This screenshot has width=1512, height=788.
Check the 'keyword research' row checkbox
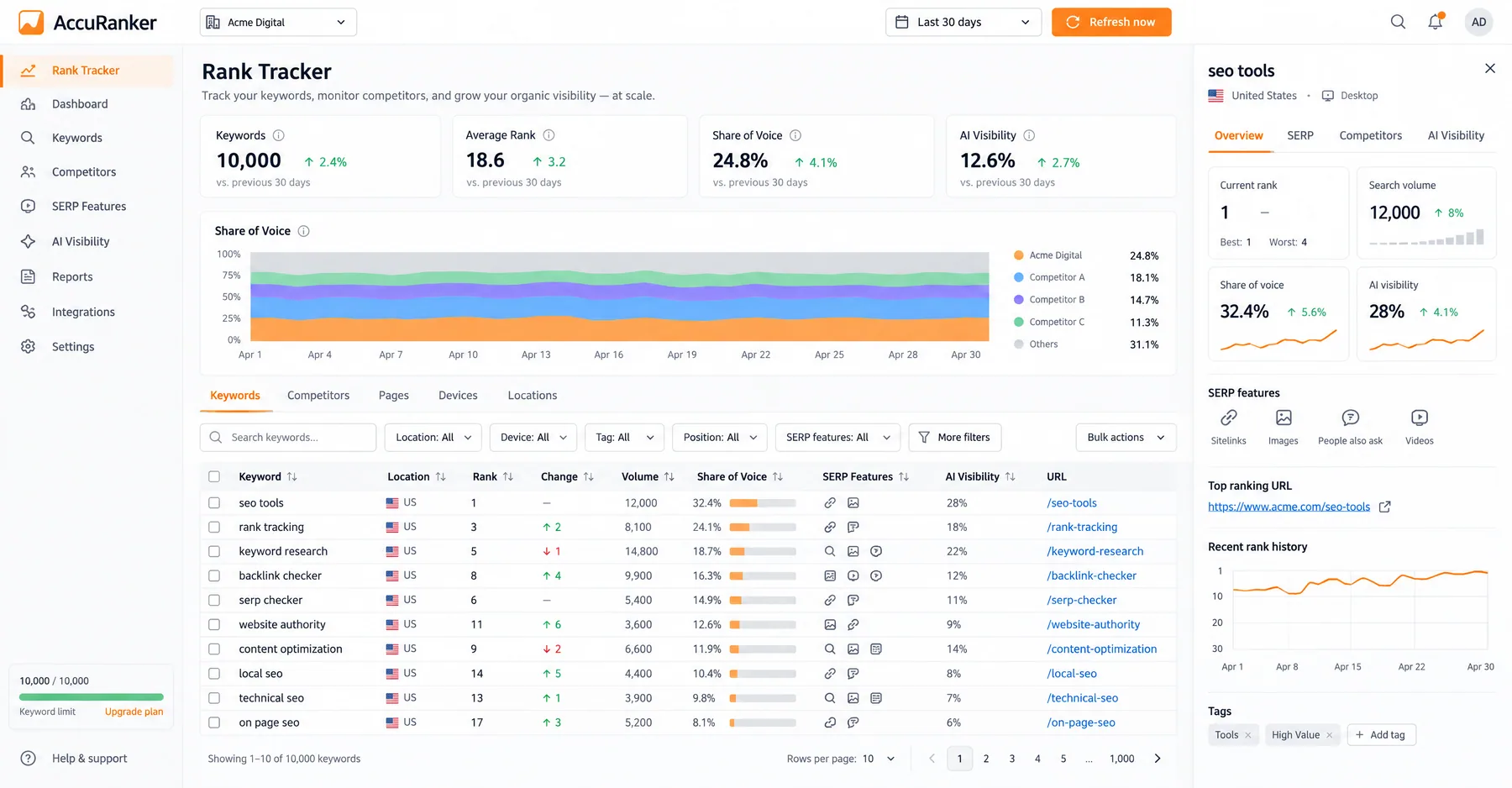point(214,552)
